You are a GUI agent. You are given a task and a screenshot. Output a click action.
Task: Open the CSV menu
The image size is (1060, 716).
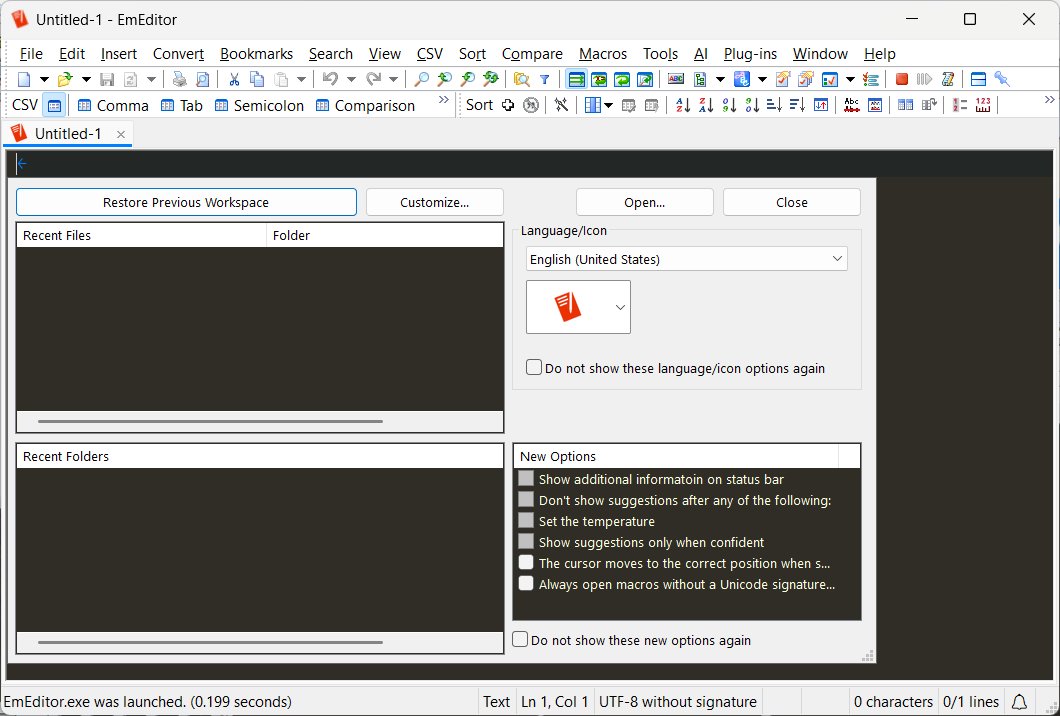pyautogui.click(x=429, y=54)
